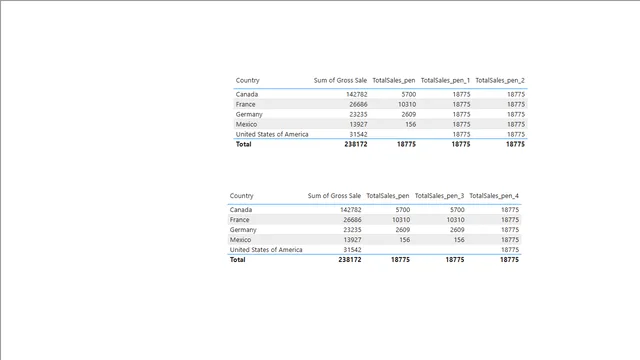Click Mexico's 18775 under TotalSales_pen_1

point(461,124)
